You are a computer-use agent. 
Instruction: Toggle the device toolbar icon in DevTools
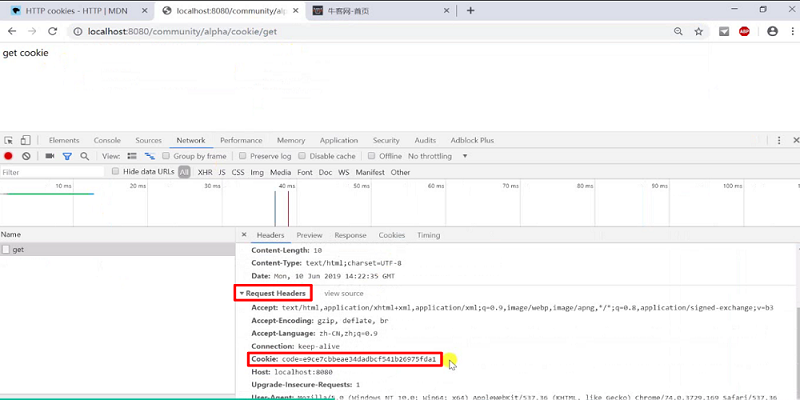26,140
